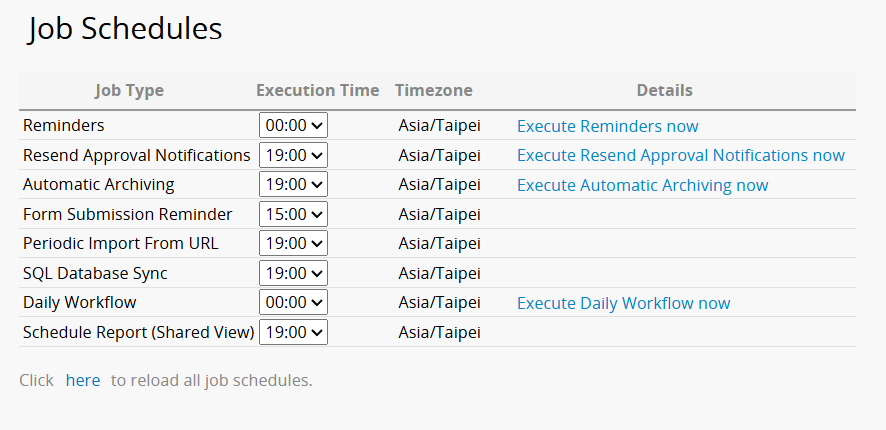The height and width of the screenshot is (430, 886).
Task: Expand Resend Approval Notifications time dropdown
Action: (x=293, y=155)
